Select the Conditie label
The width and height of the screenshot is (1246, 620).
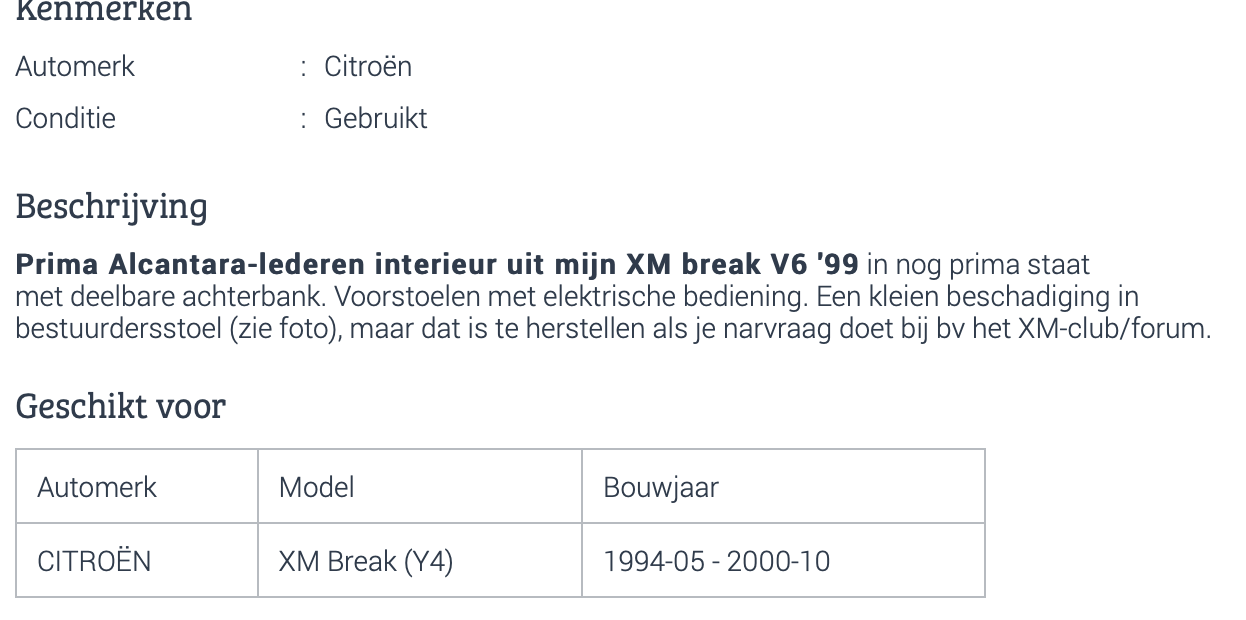pyautogui.click(x=66, y=119)
